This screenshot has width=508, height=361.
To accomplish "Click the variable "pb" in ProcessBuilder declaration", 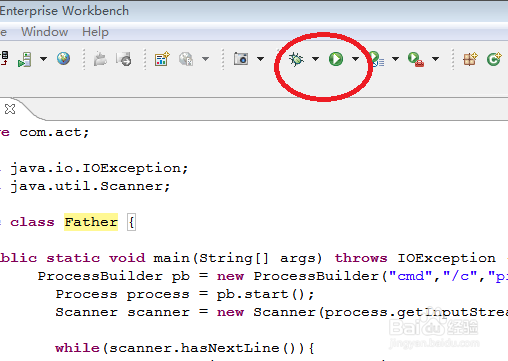I will (181, 277).
